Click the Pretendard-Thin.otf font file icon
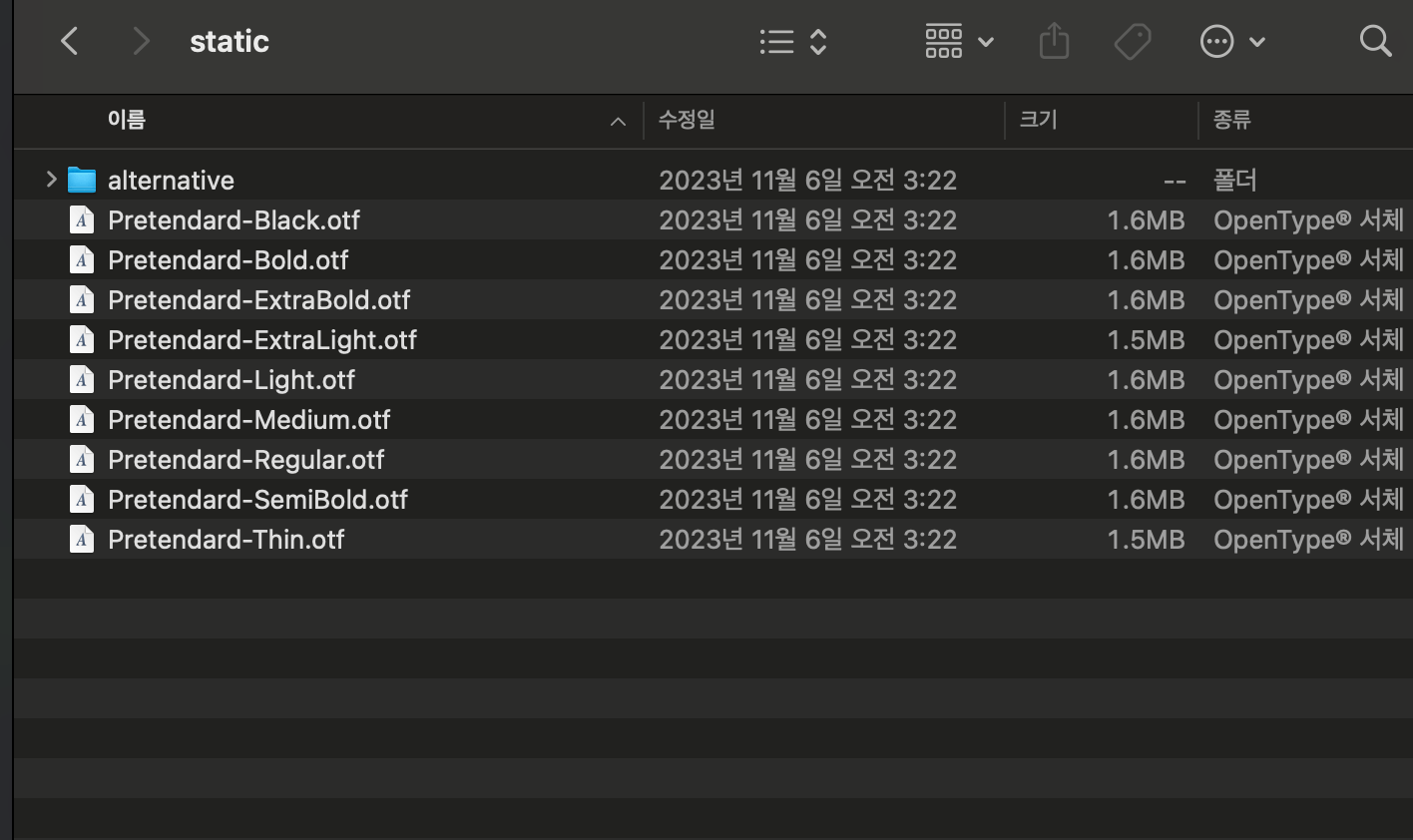 [x=82, y=539]
